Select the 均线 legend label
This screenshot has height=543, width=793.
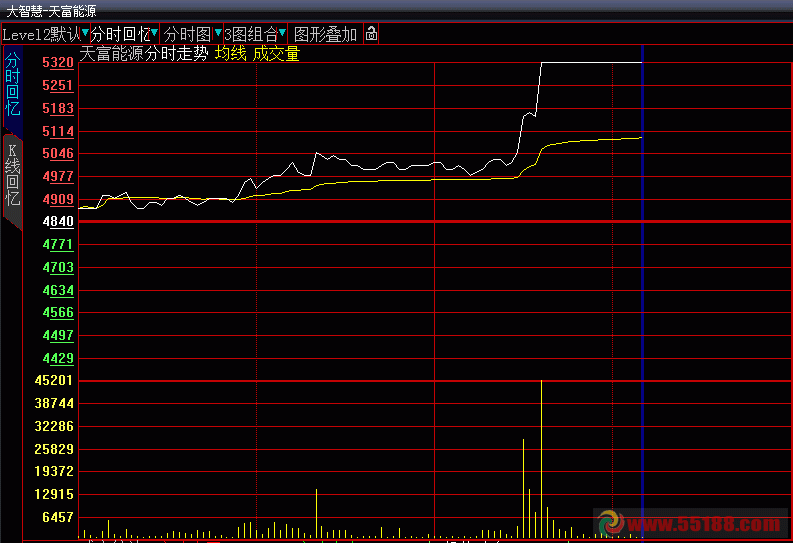231,53
